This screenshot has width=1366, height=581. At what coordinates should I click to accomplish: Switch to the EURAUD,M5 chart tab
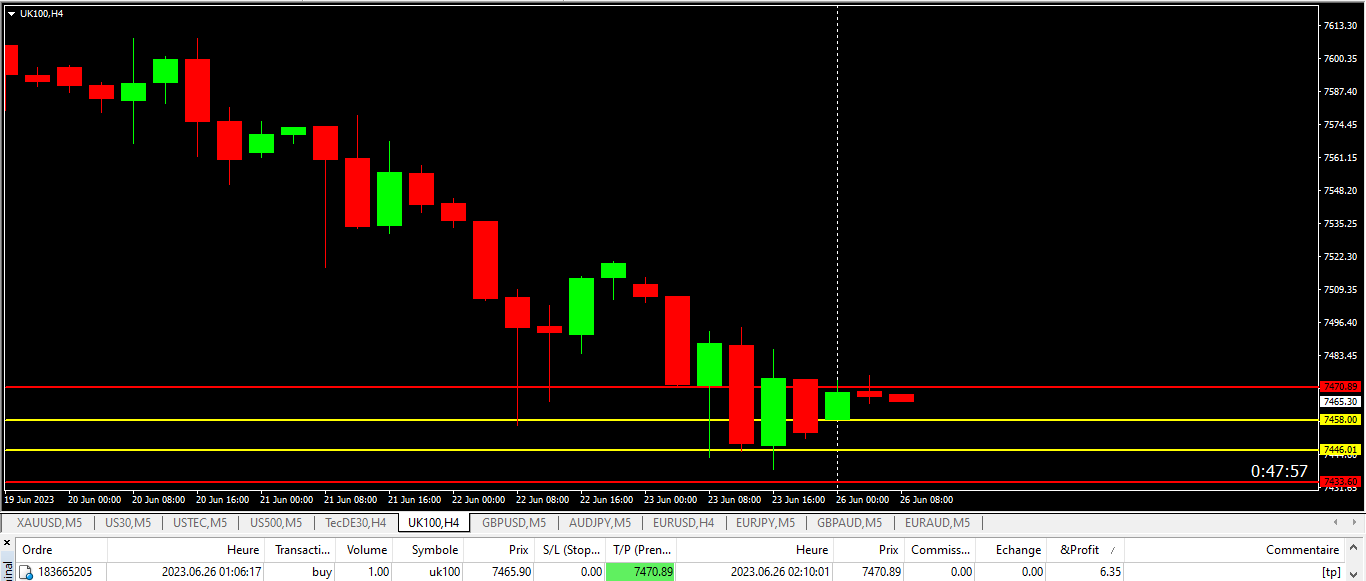938,523
